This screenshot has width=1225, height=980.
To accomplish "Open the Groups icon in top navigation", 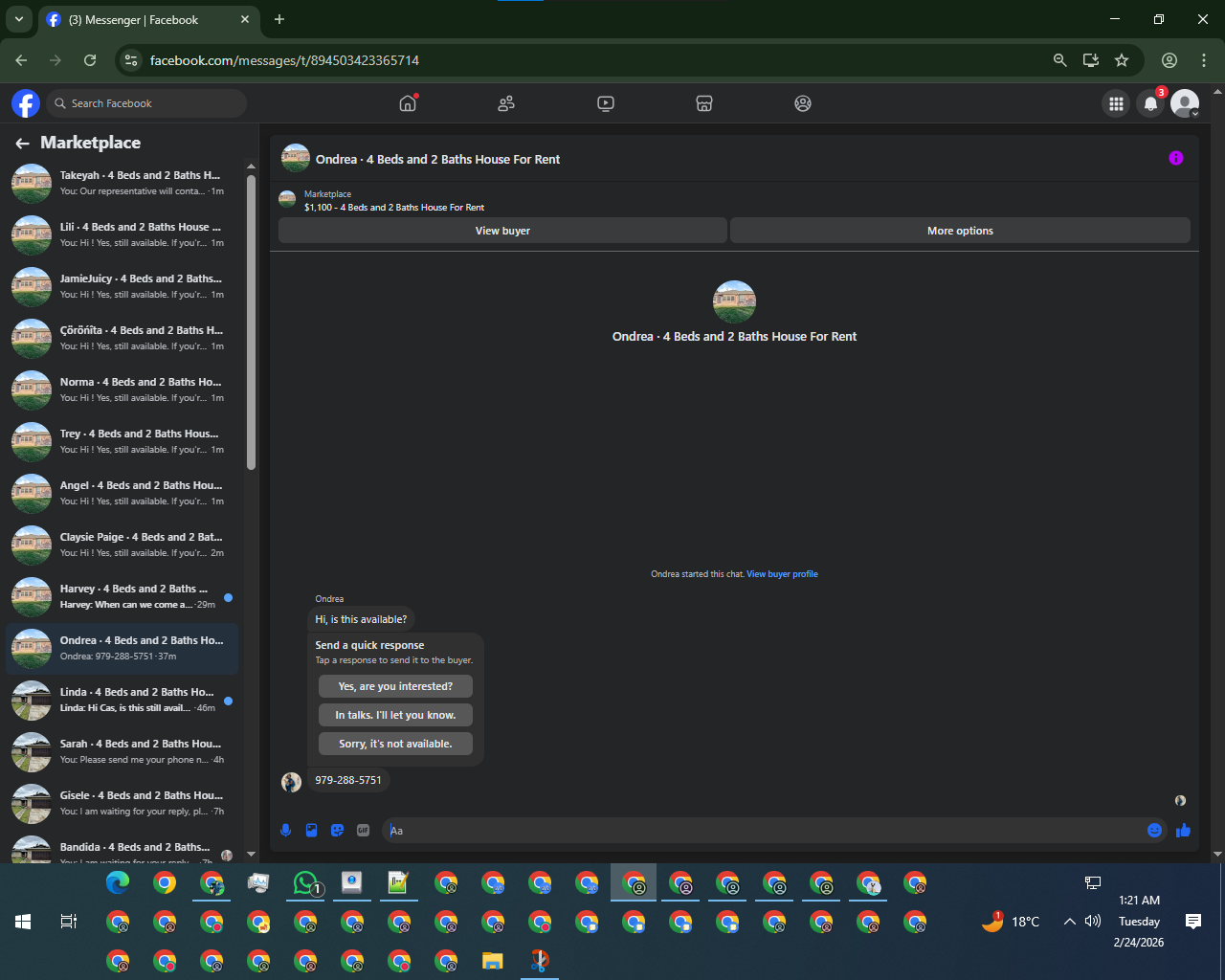I will point(803,103).
